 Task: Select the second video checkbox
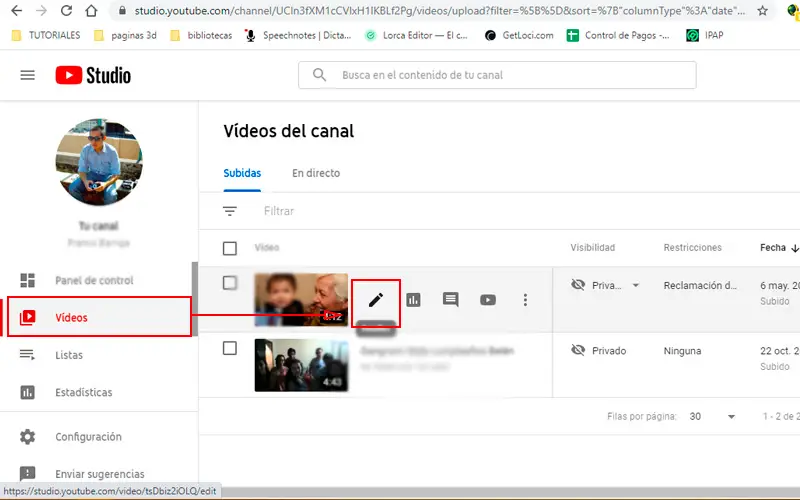click(230, 348)
